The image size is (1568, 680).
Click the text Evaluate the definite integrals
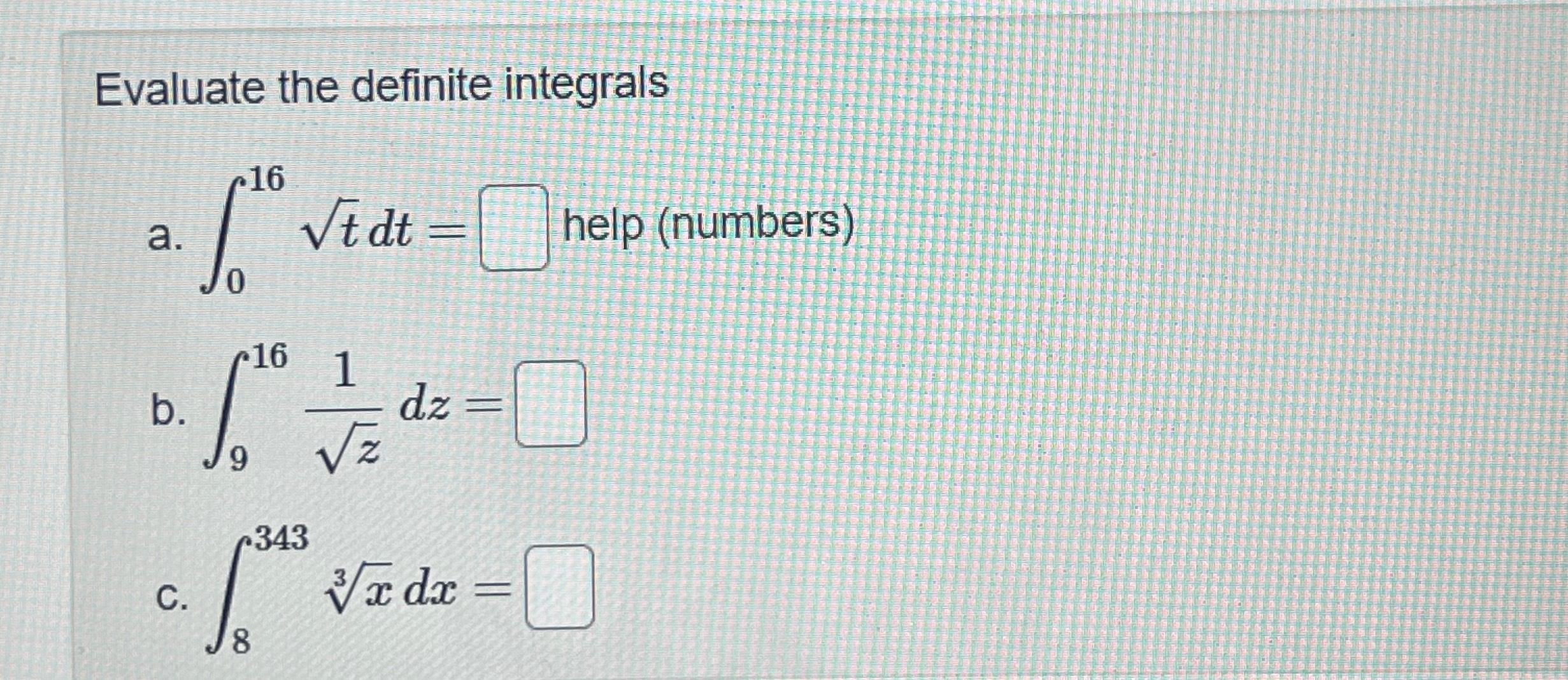(x=382, y=86)
